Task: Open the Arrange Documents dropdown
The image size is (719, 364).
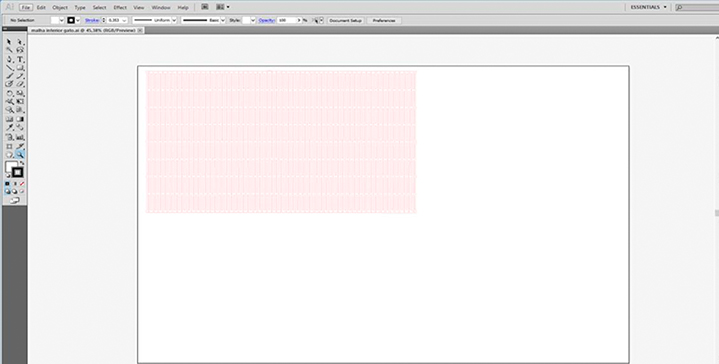Action: (x=223, y=7)
